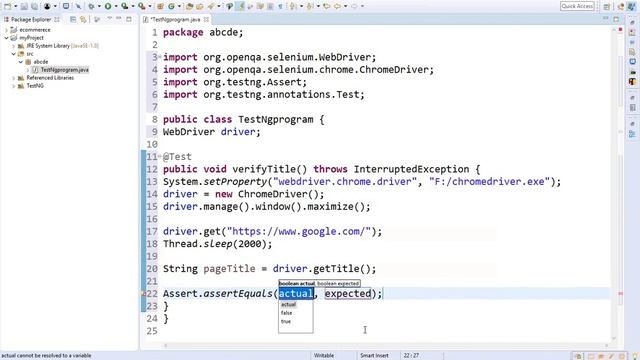Maximize the editor area
This screenshot has width=640, height=360.
[616, 19]
